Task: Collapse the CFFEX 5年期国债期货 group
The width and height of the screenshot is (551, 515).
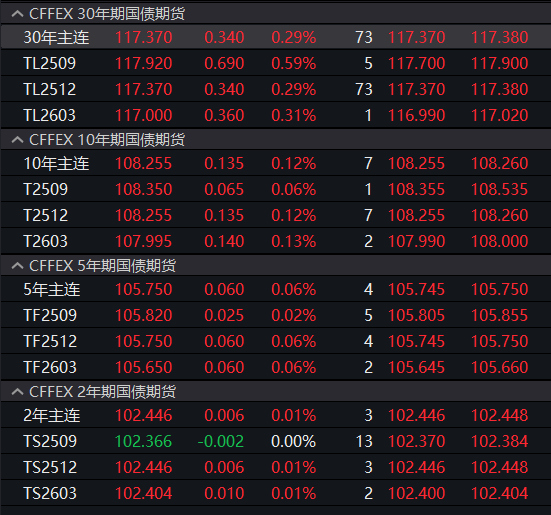Action: [x=17, y=266]
